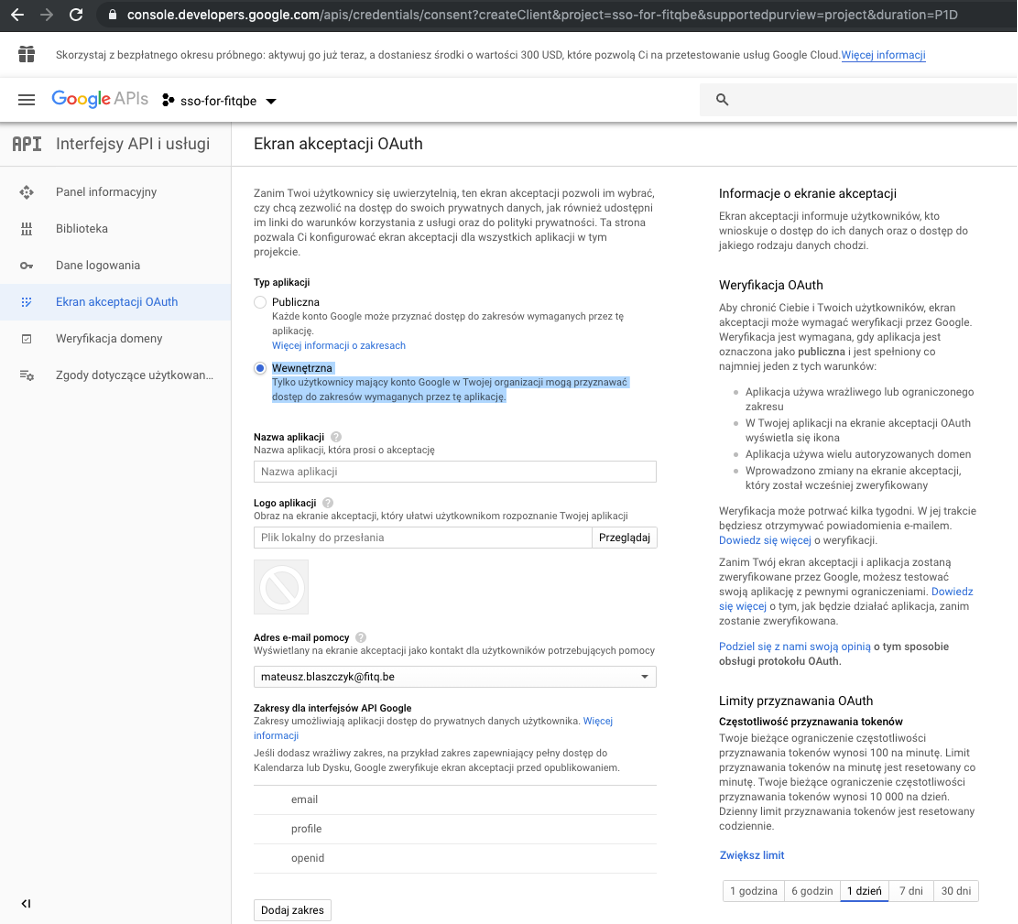
Task: Select Ekran akceptacji OAuth in the sidebar
Action: pyautogui.click(x=116, y=302)
